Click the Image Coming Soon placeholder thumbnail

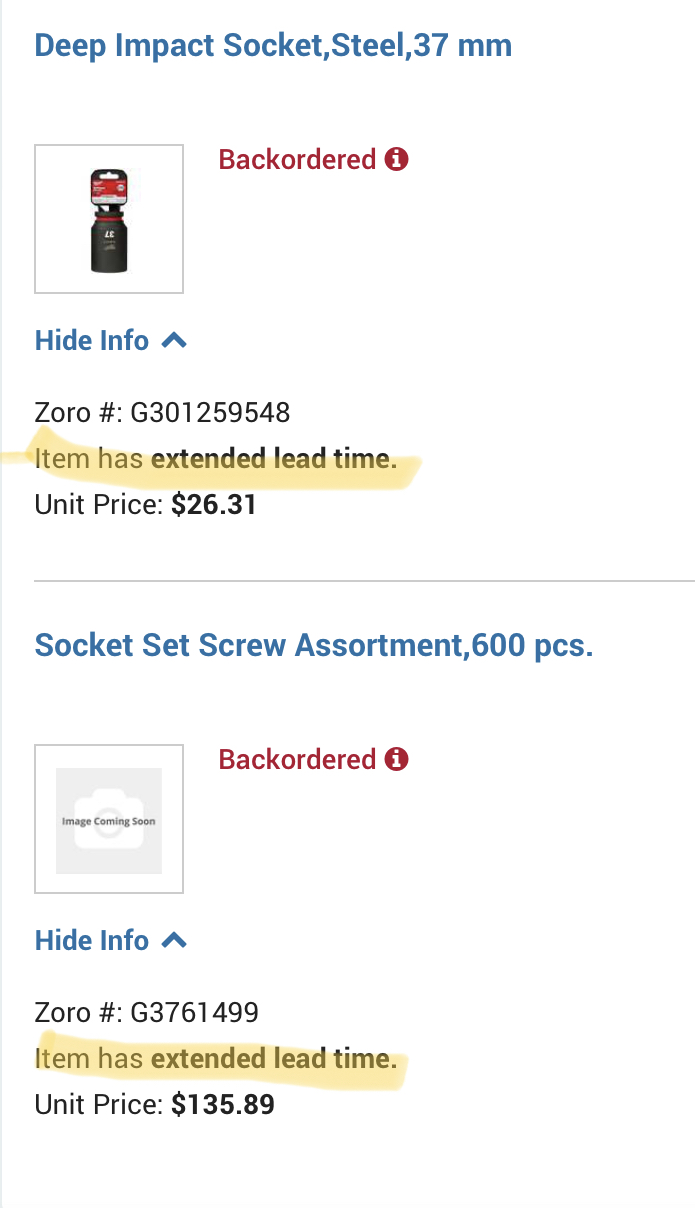[109, 819]
